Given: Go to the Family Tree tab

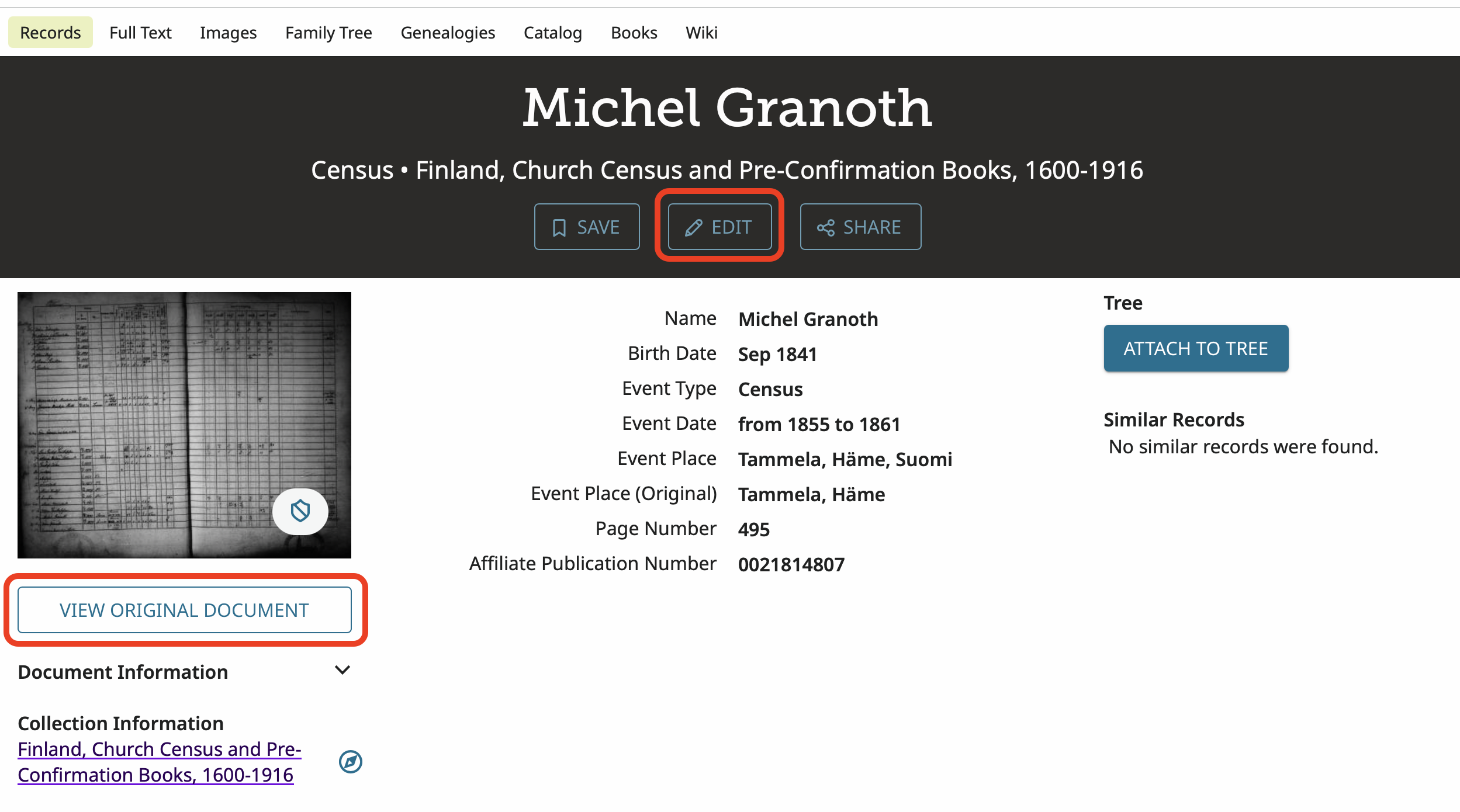Looking at the screenshot, I should click(328, 33).
